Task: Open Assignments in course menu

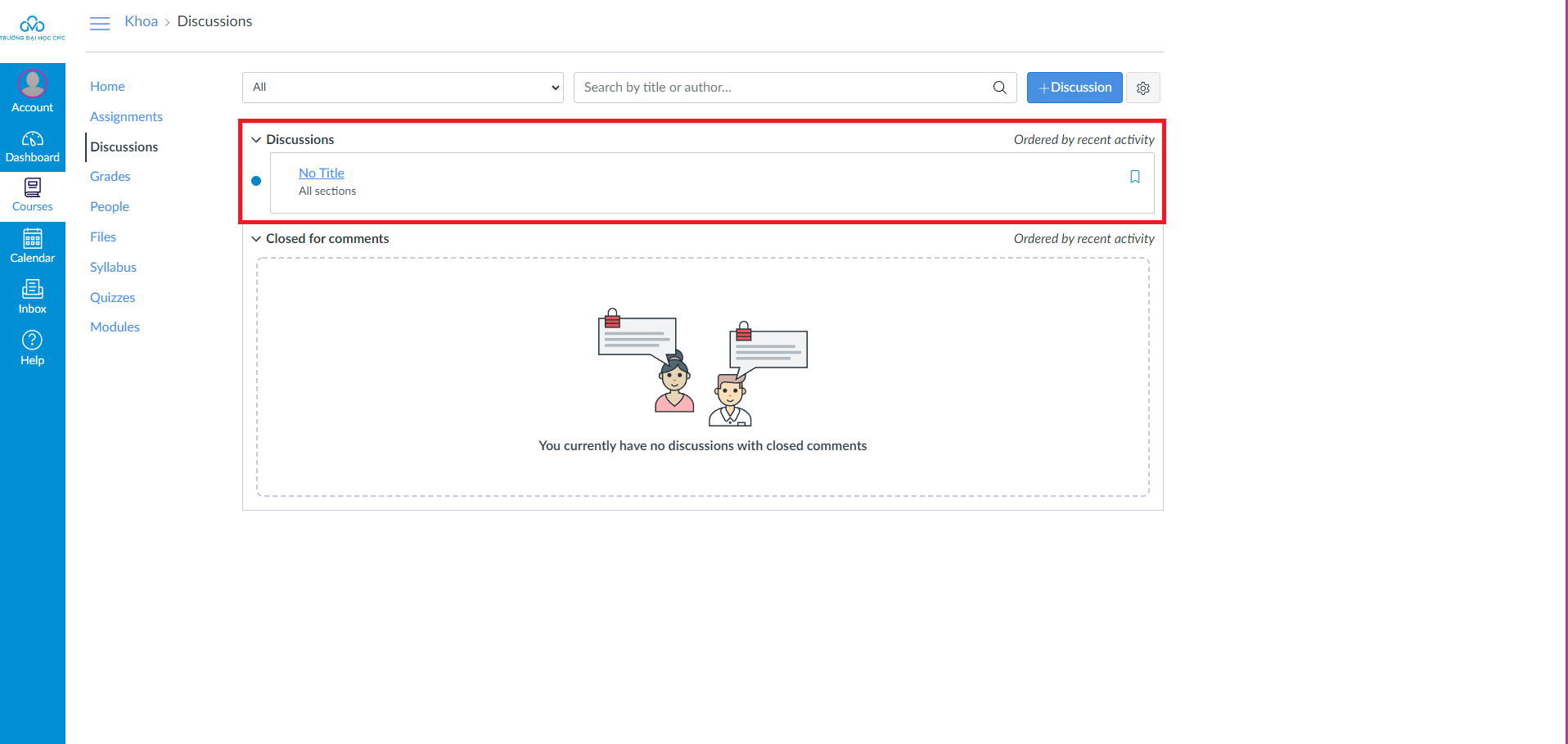Action: [x=126, y=116]
